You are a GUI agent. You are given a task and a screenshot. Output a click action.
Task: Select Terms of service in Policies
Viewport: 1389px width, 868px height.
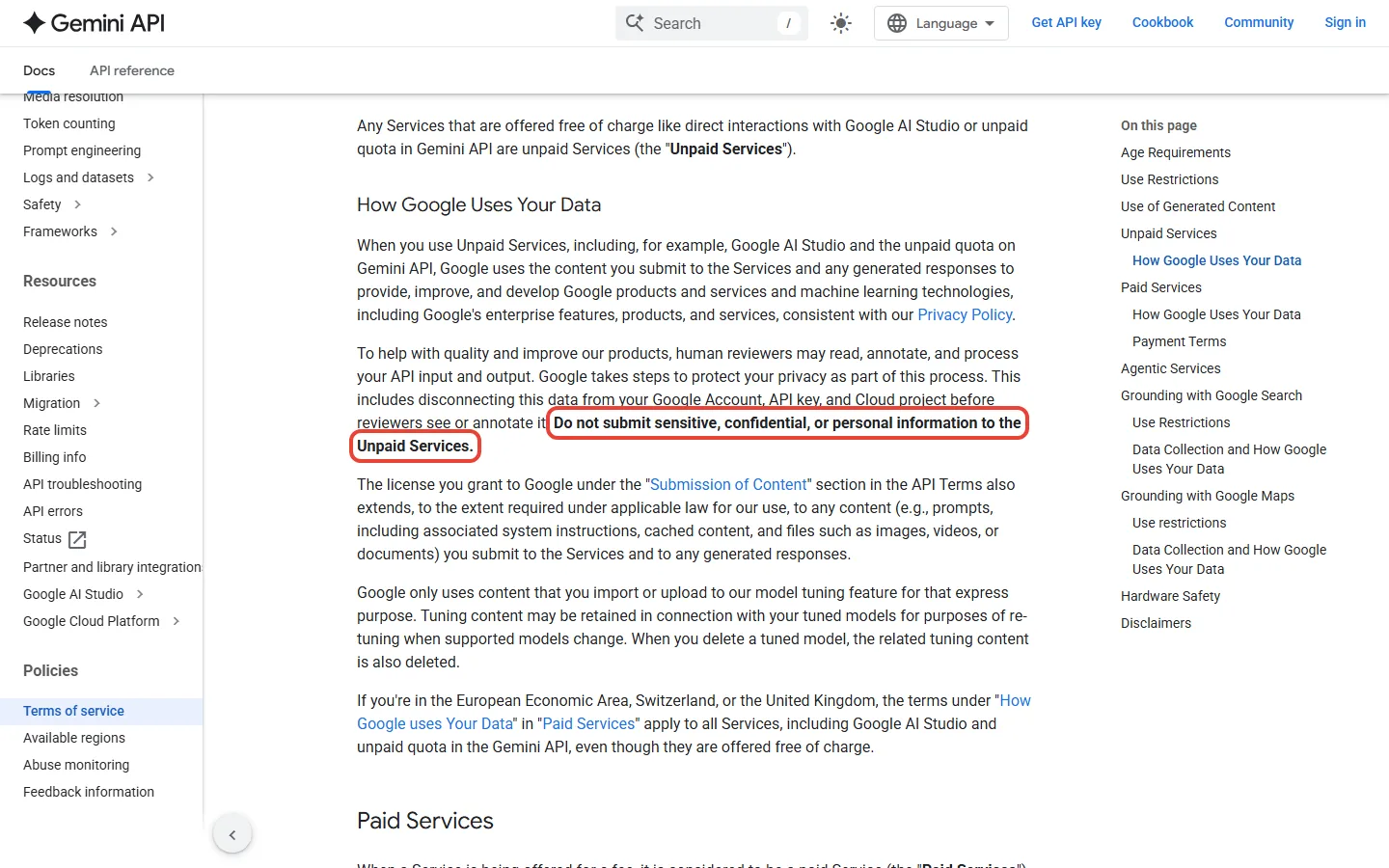73,711
